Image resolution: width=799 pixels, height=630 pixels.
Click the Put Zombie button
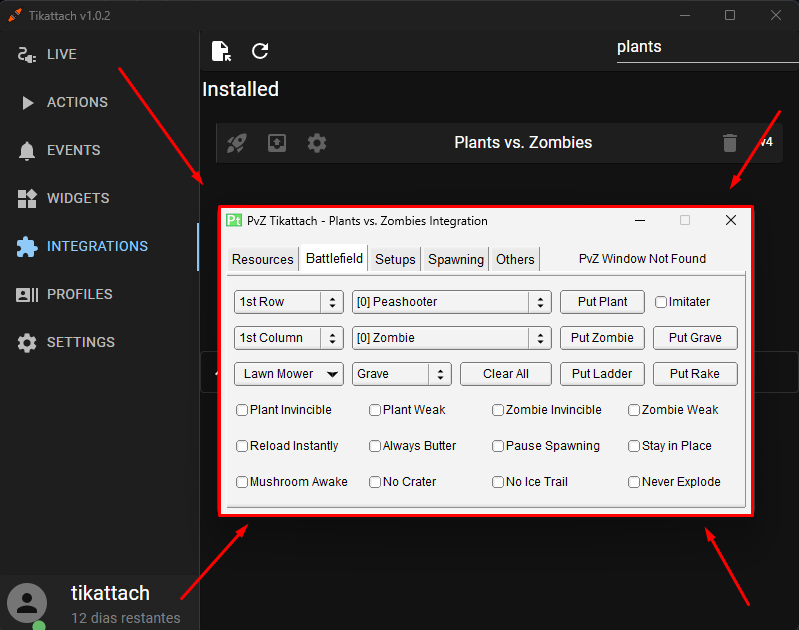[602, 338]
